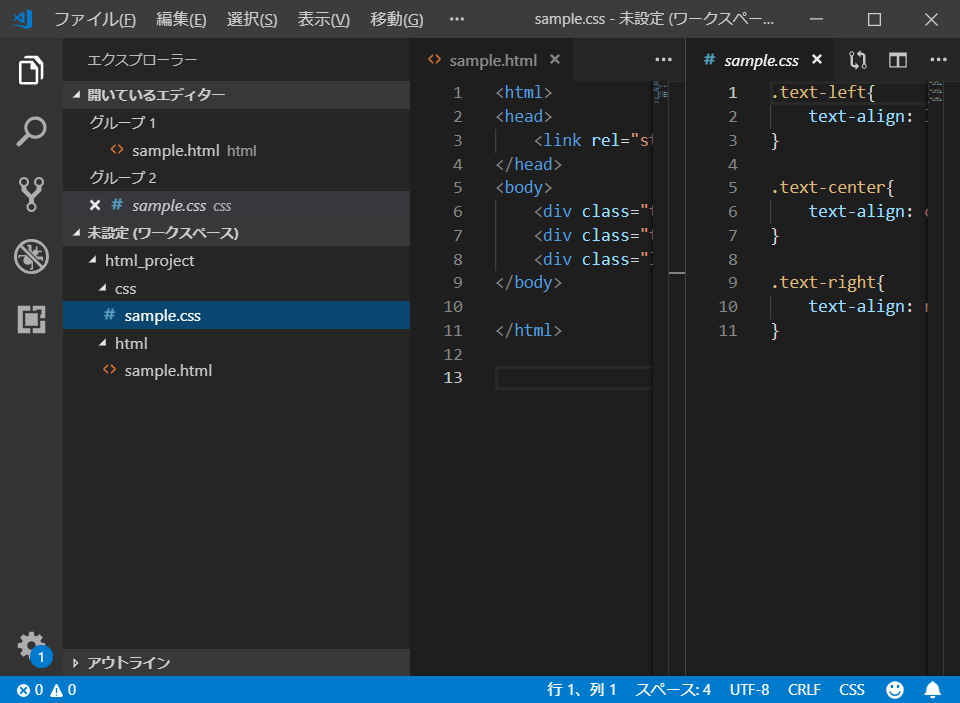Click the notifications bell in status bar
The image size is (960, 703).
[x=932, y=690]
